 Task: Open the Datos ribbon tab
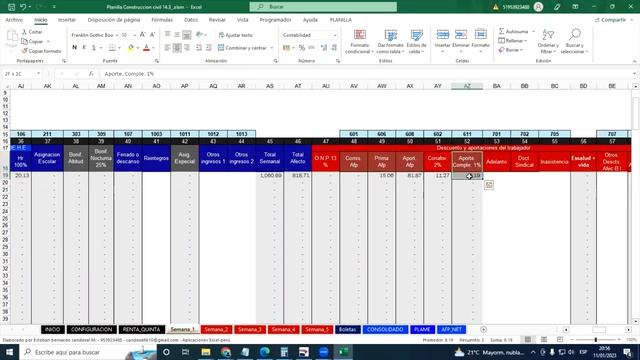191,20
